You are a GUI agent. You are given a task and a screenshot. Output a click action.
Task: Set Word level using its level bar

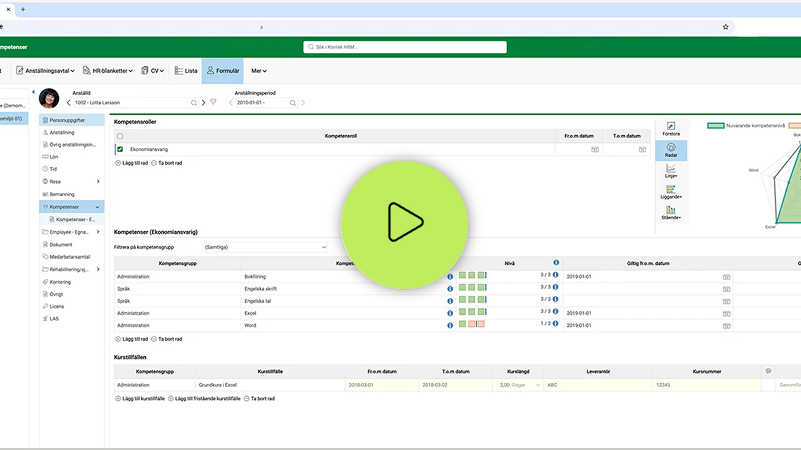pyautogui.click(x=471, y=324)
